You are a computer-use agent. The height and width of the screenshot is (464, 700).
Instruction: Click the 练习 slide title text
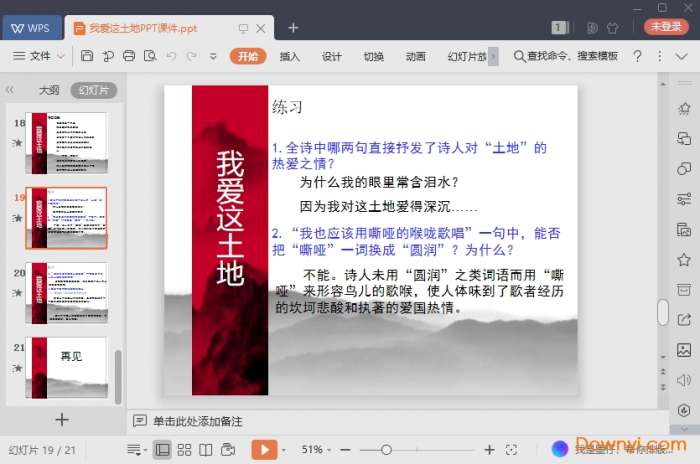coord(287,107)
